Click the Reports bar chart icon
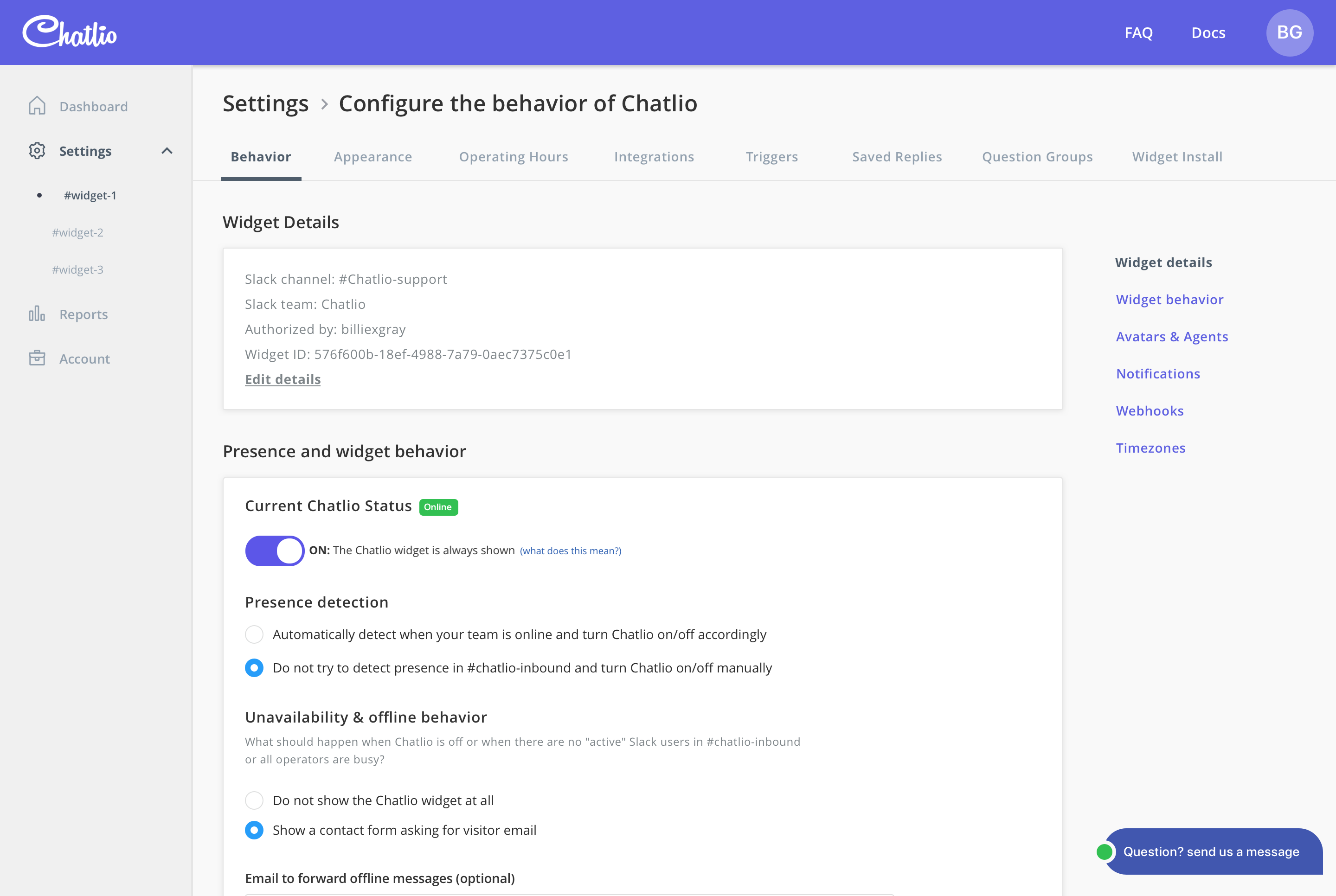This screenshot has height=896, width=1336. 37,314
